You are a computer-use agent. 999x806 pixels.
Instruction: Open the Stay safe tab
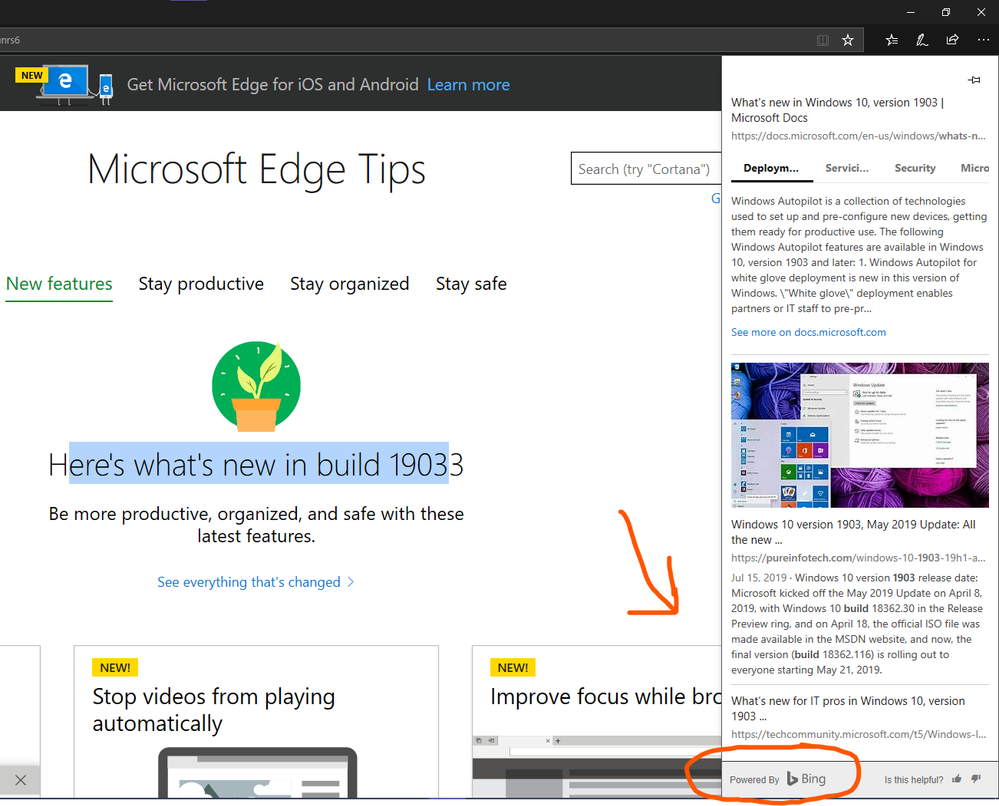click(x=471, y=284)
